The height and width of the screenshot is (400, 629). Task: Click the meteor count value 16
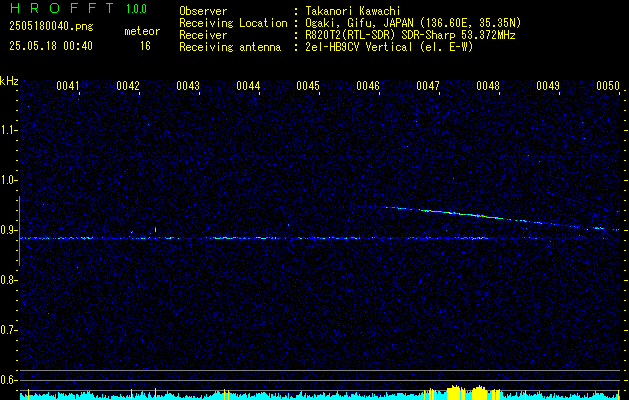[145, 46]
